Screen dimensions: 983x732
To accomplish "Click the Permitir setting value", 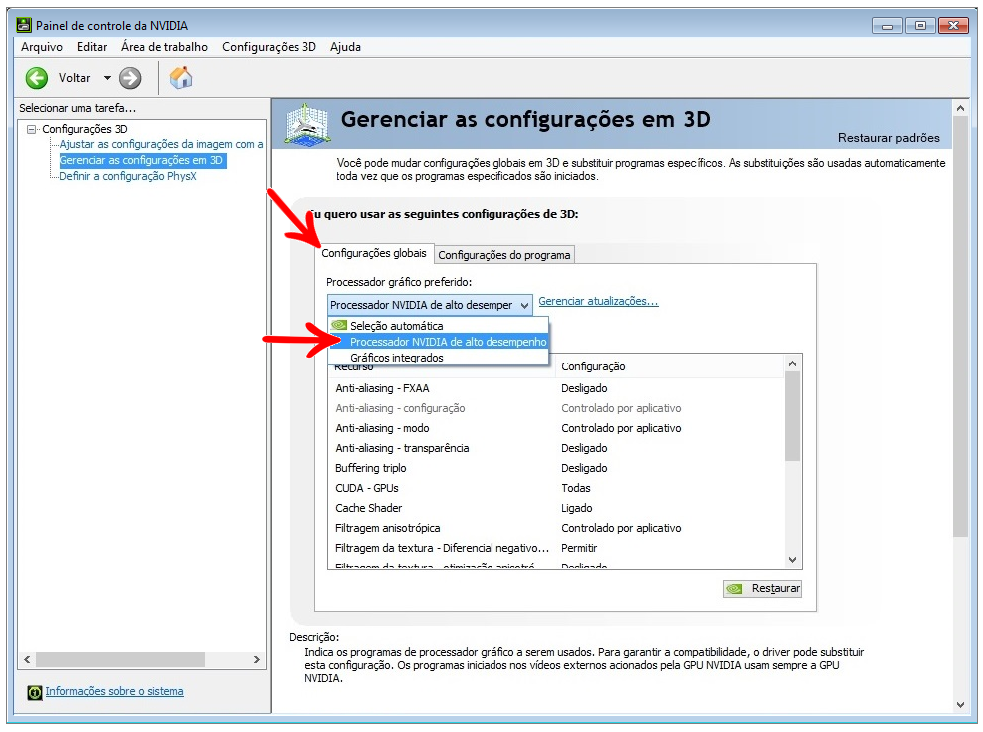I will pyautogui.click(x=579, y=549).
